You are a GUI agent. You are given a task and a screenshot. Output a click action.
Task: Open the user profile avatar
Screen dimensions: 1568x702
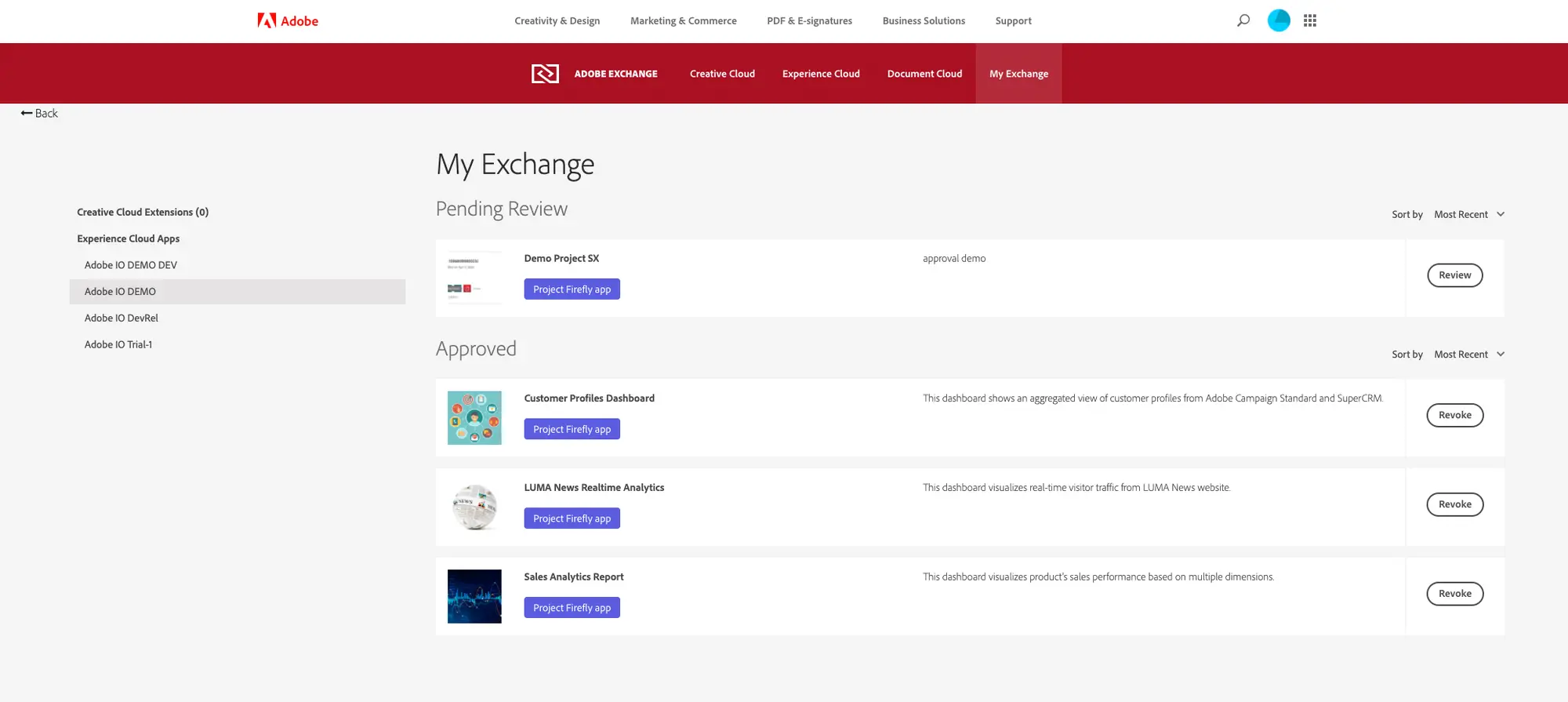pyautogui.click(x=1279, y=20)
